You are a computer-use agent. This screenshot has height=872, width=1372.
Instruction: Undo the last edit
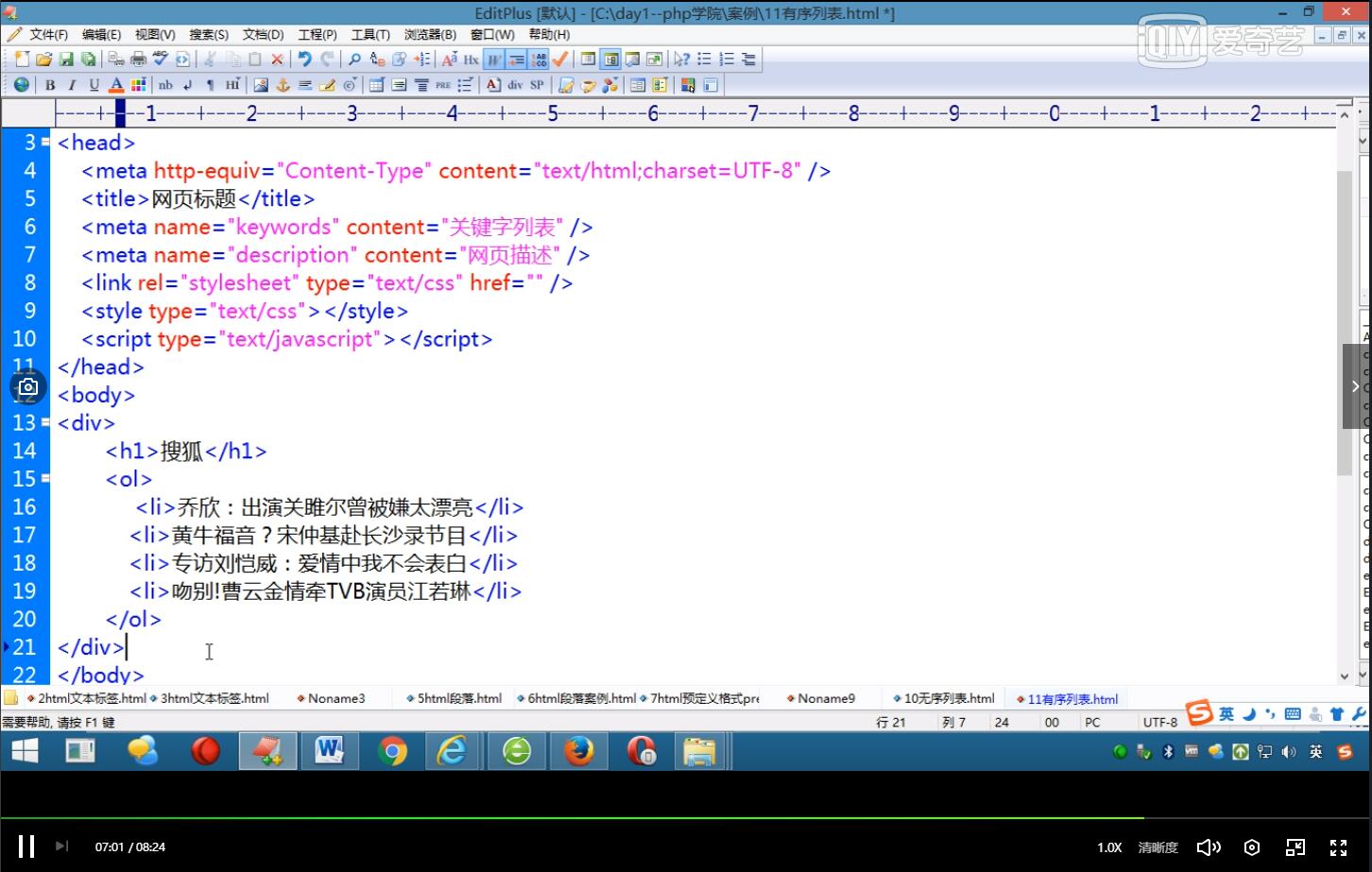pyautogui.click(x=304, y=59)
